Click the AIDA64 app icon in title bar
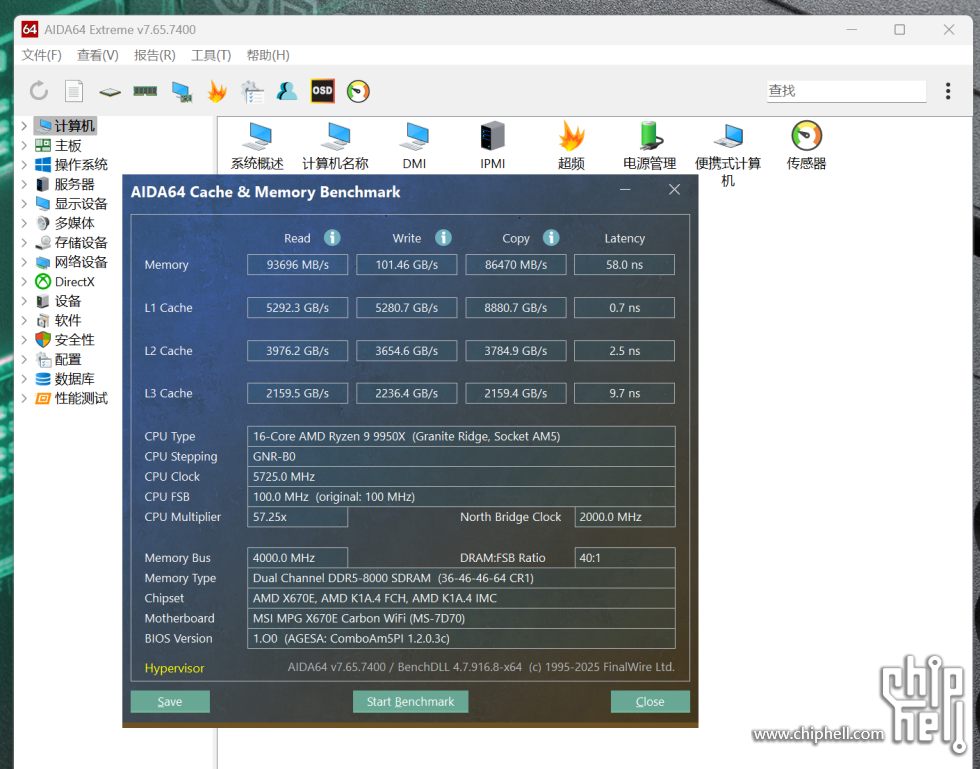Screen dimensions: 980x769 [29, 29]
